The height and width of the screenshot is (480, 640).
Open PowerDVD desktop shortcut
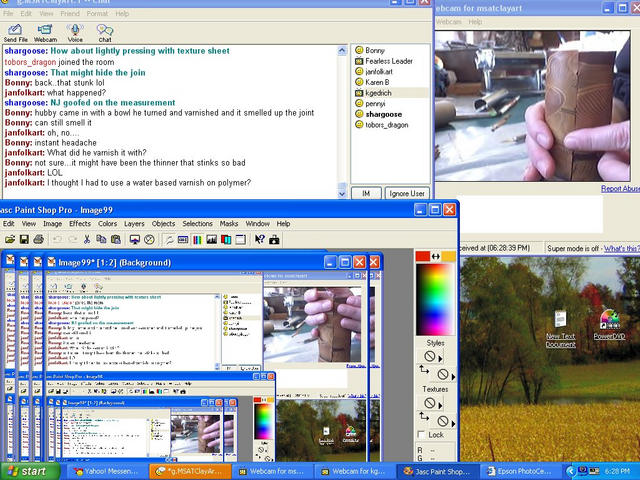609,324
